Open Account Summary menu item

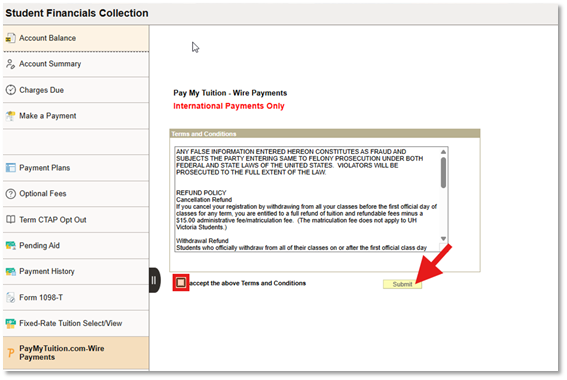coord(76,64)
